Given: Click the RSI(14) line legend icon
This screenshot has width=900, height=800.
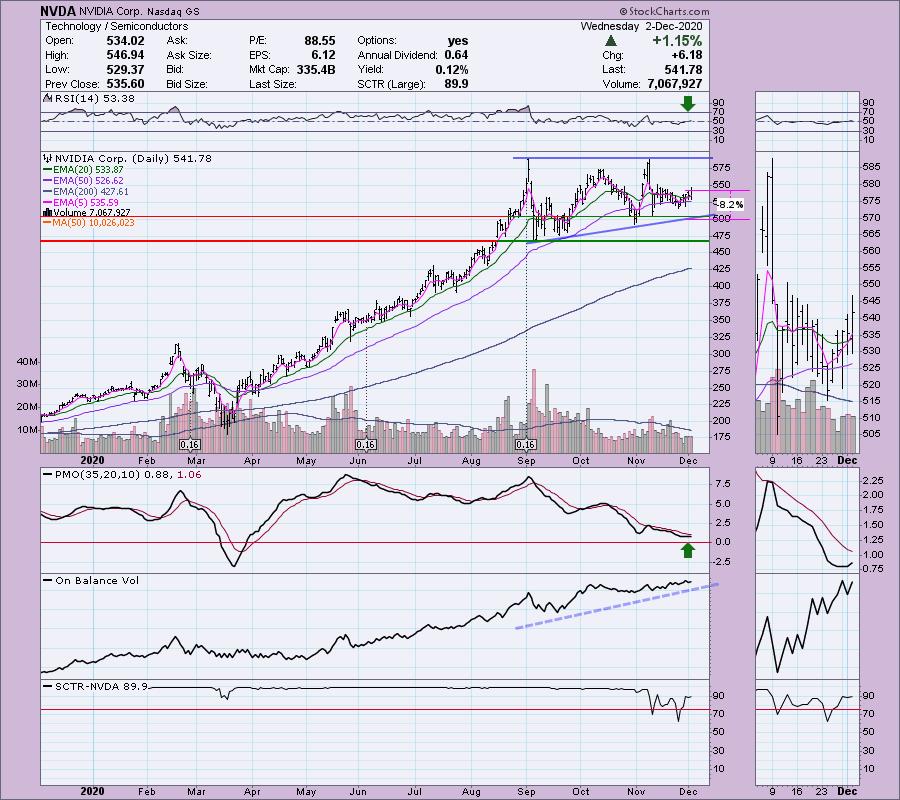Looking at the screenshot, I should click(x=48, y=98).
